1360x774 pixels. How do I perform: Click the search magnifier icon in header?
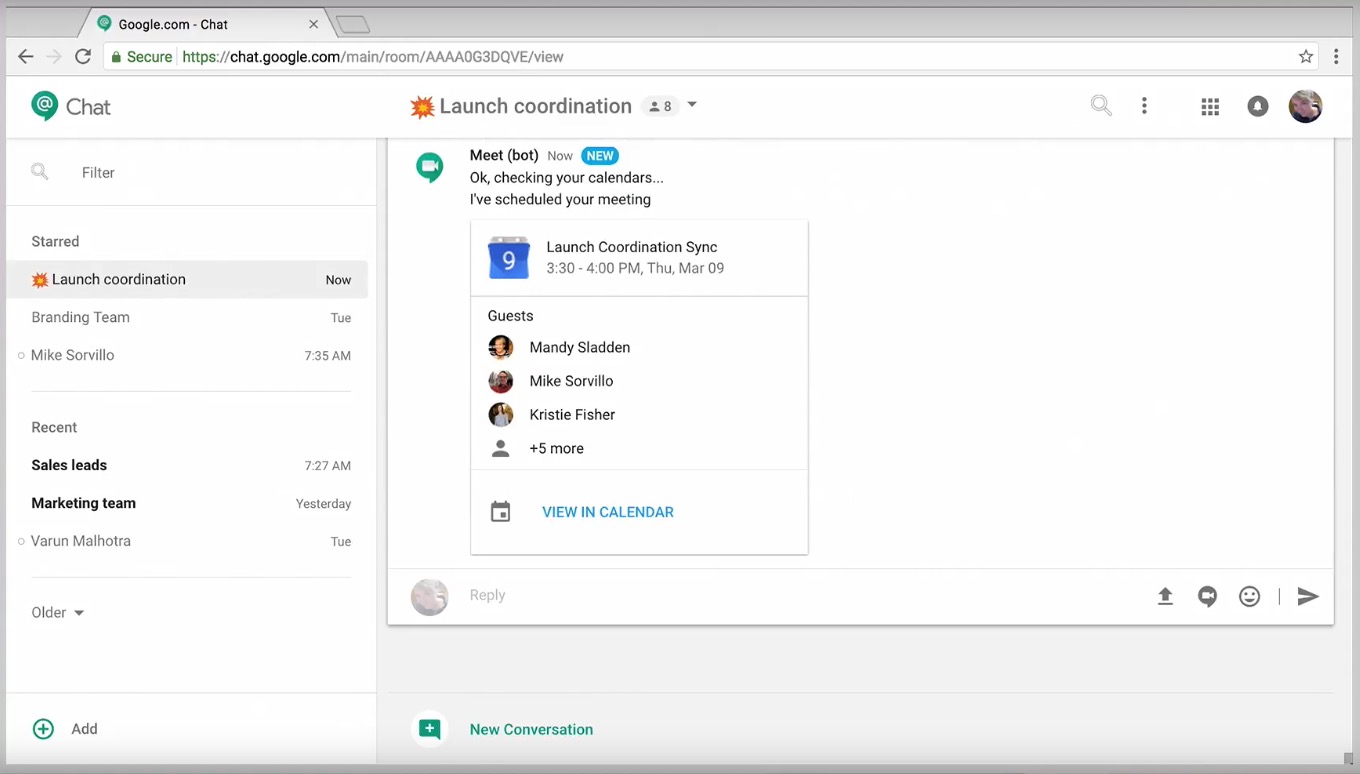[x=1101, y=106]
